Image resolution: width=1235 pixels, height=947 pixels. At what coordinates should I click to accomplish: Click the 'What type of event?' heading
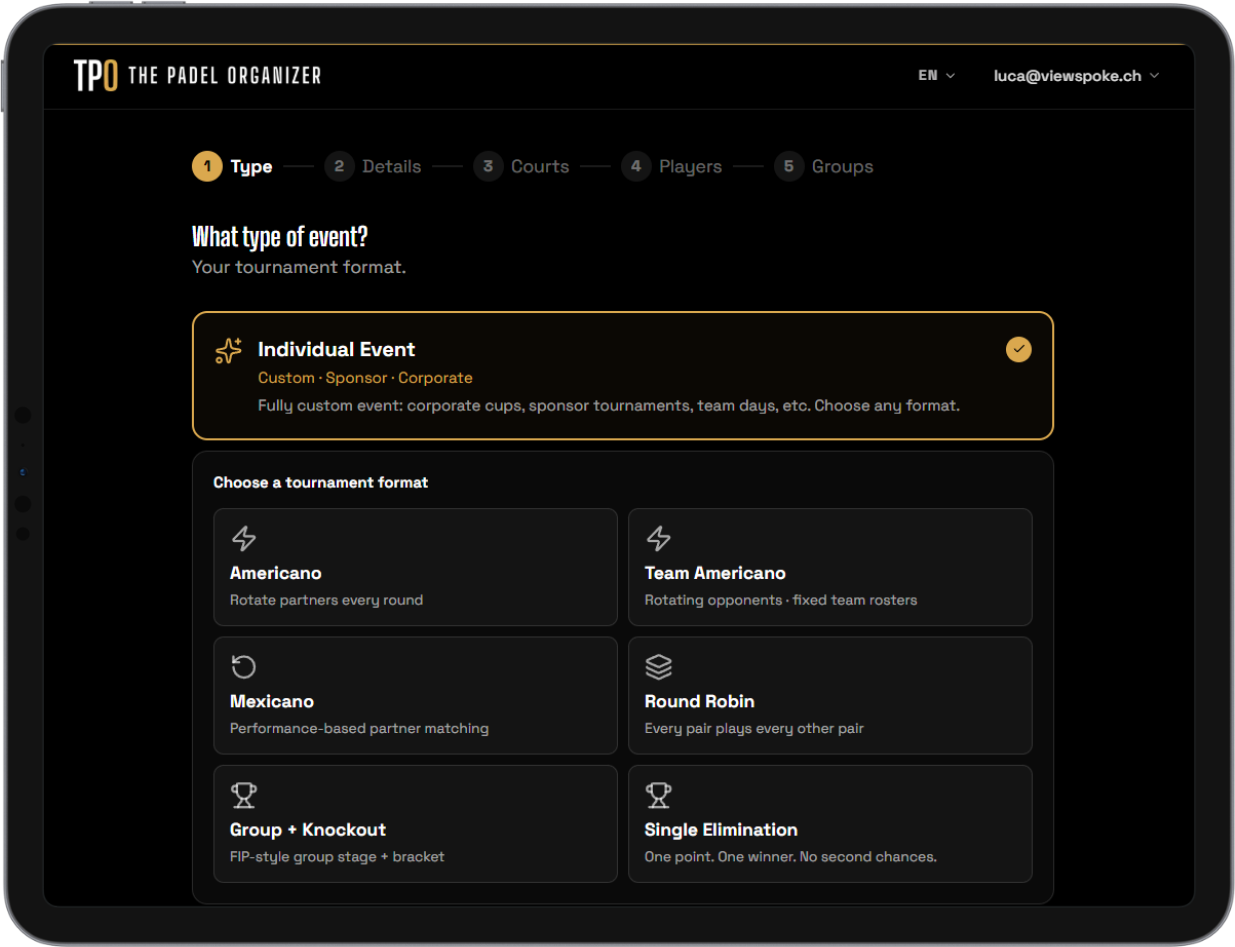(x=280, y=237)
